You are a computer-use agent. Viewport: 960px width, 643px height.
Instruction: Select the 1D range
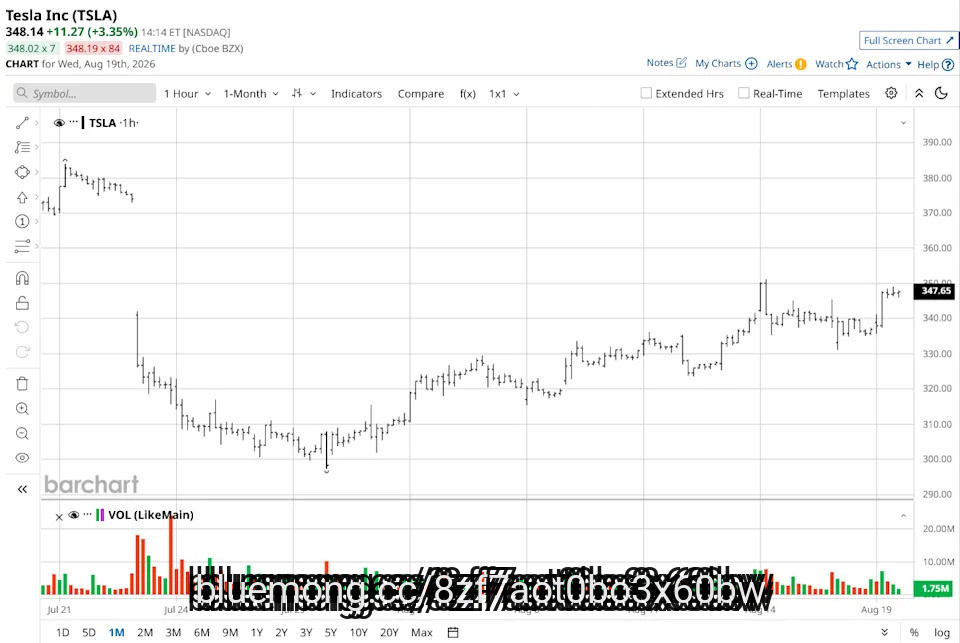62,633
